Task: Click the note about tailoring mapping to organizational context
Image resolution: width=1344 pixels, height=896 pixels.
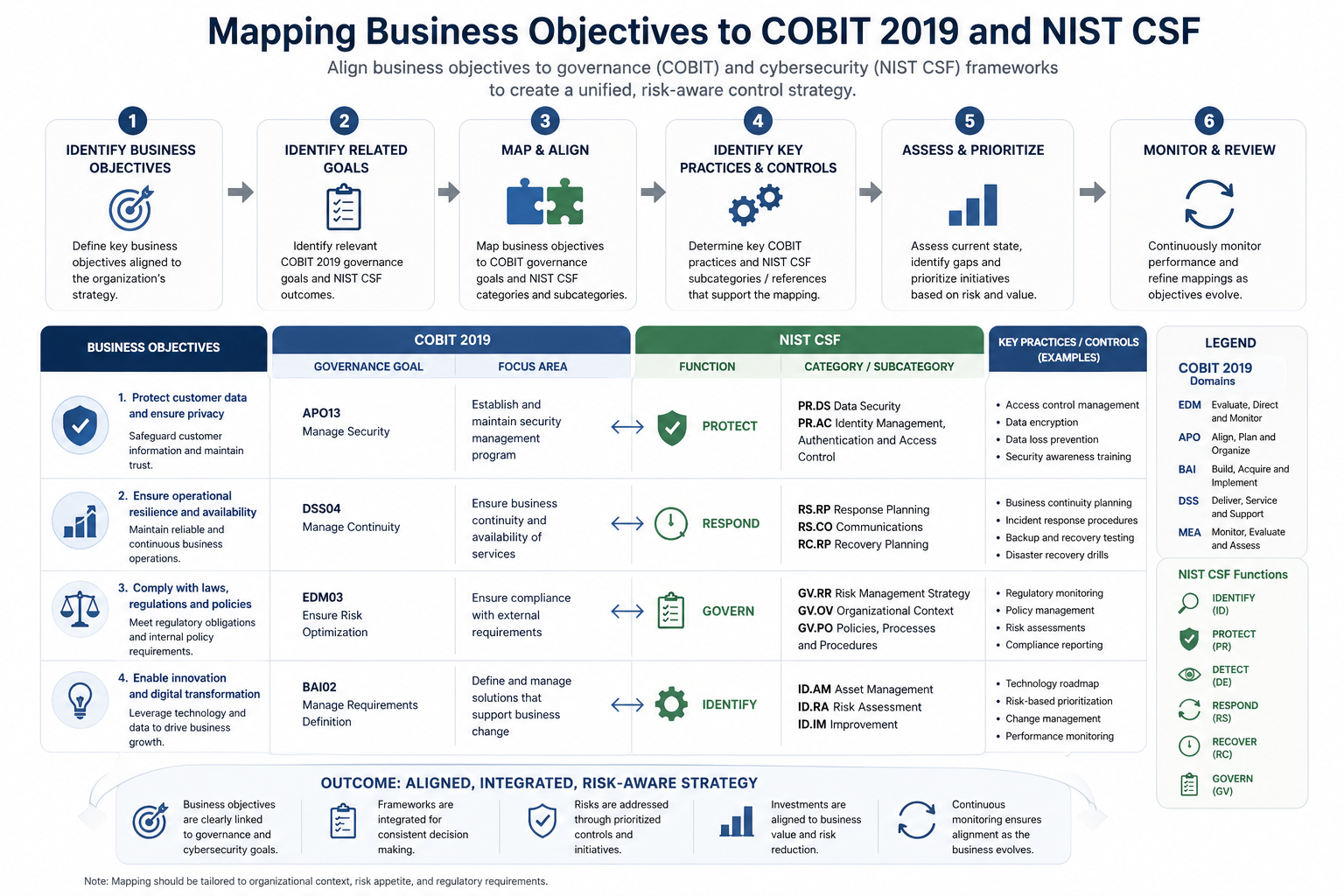Action: coord(316,881)
